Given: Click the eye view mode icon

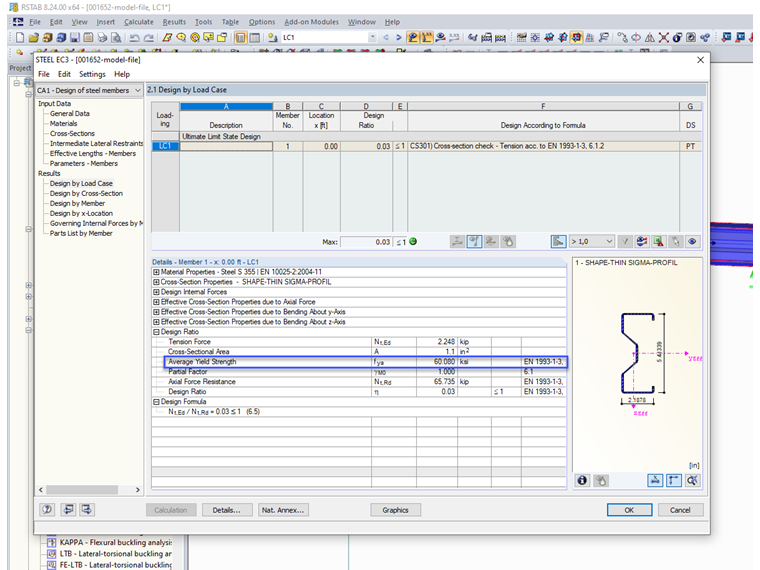Looking at the screenshot, I should 692,241.
